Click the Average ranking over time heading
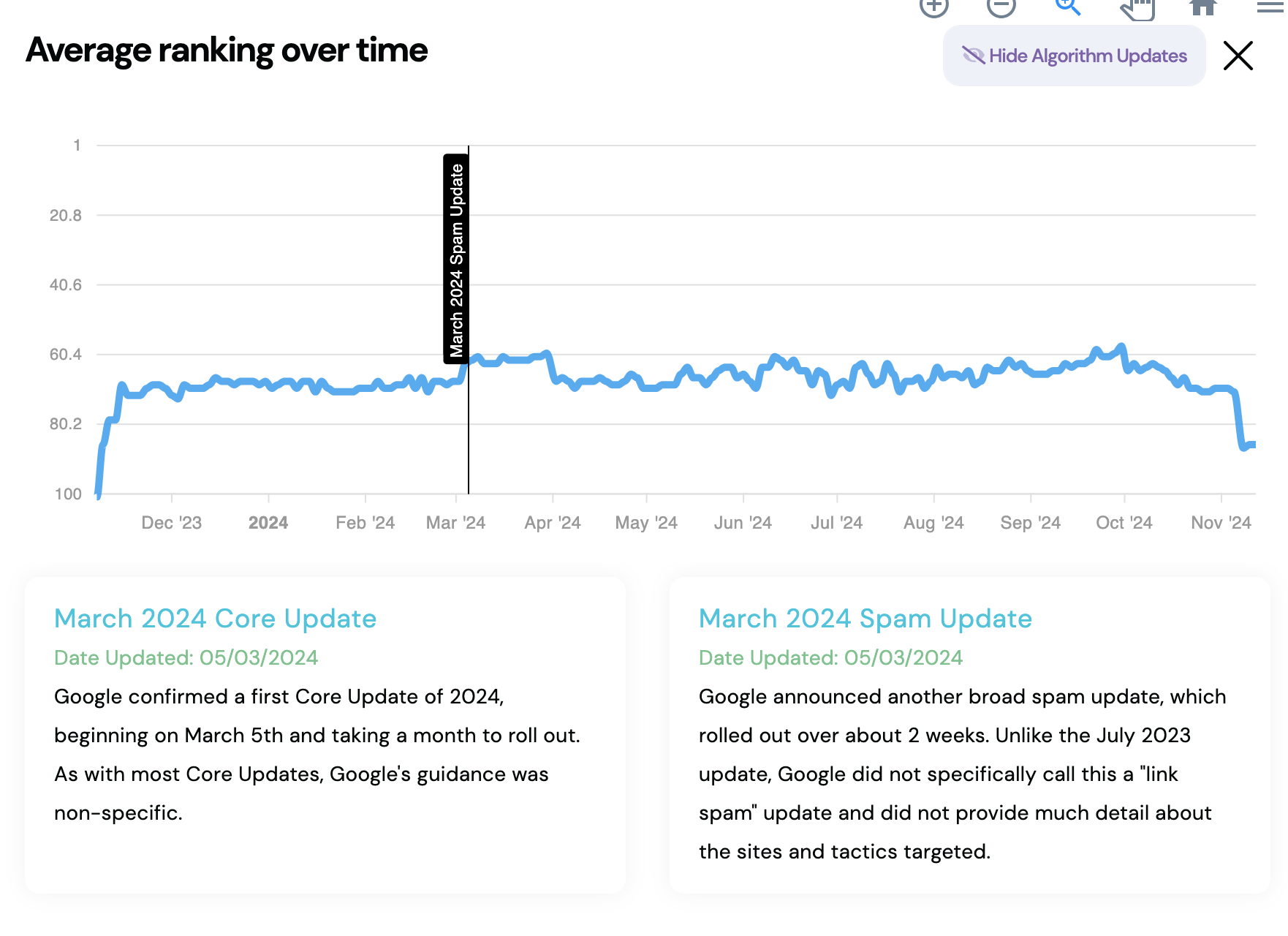The width and height of the screenshot is (1288, 936). point(227,50)
